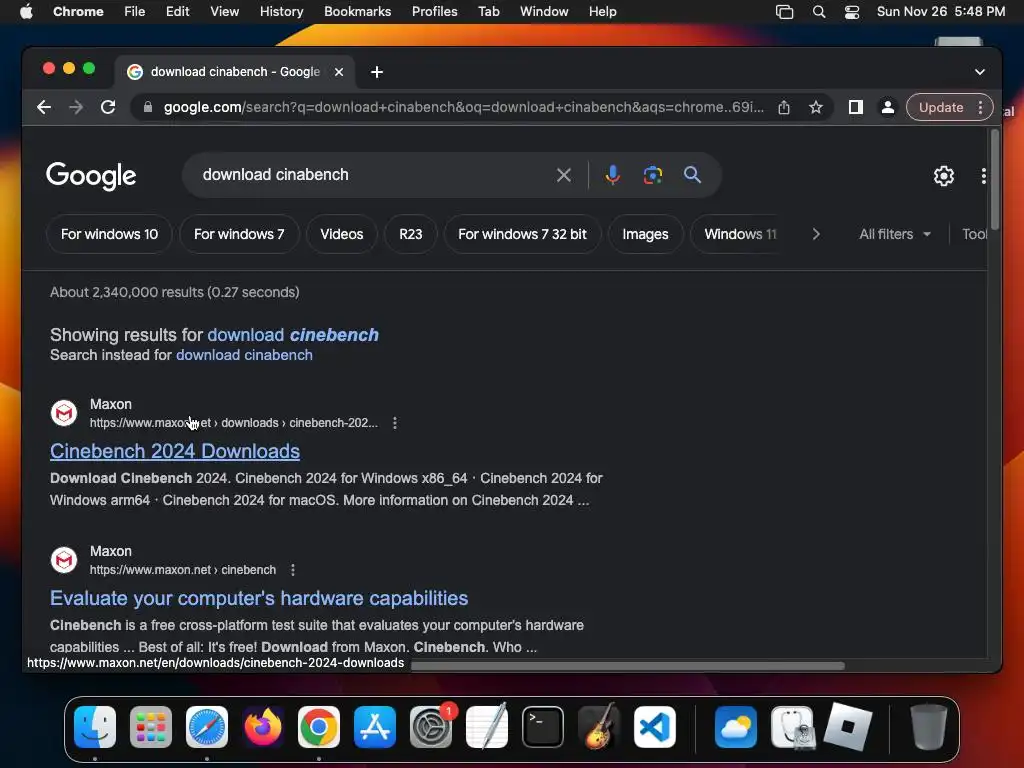Open more options for maxon.net cinebench result
Screen dimensions: 1024x768
point(293,570)
